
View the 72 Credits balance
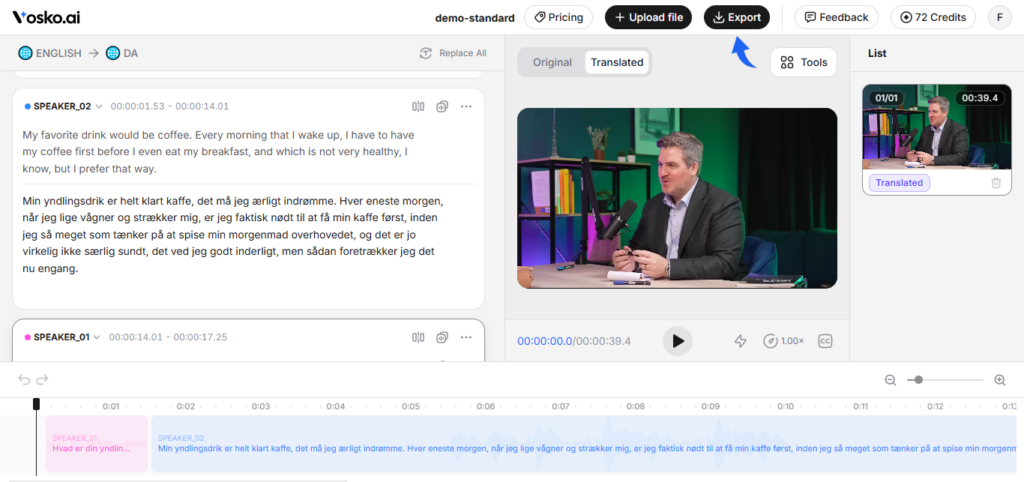933,18
